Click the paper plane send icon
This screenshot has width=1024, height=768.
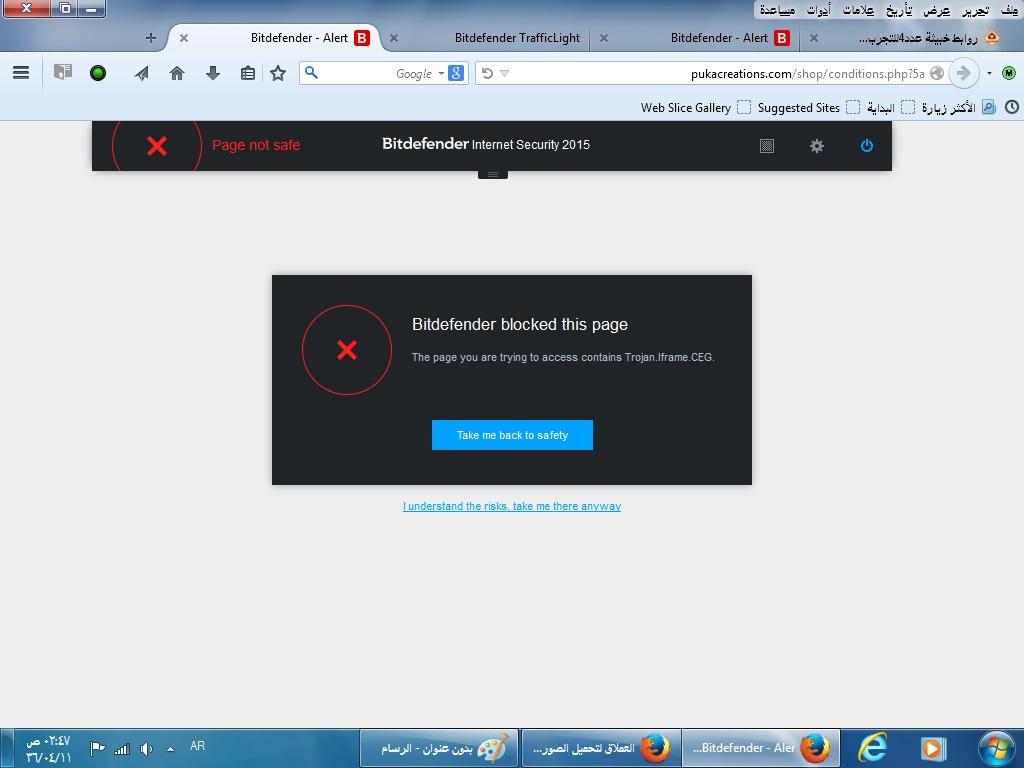point(142,73)
